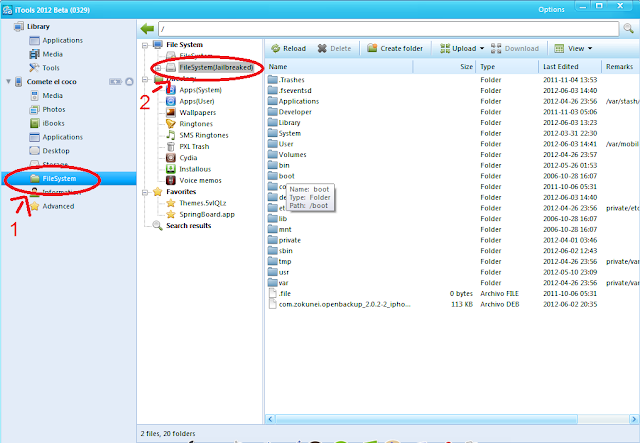Click the Reload button
The height and width of the screenshot is (443, 640).
(x=289, y=49)
